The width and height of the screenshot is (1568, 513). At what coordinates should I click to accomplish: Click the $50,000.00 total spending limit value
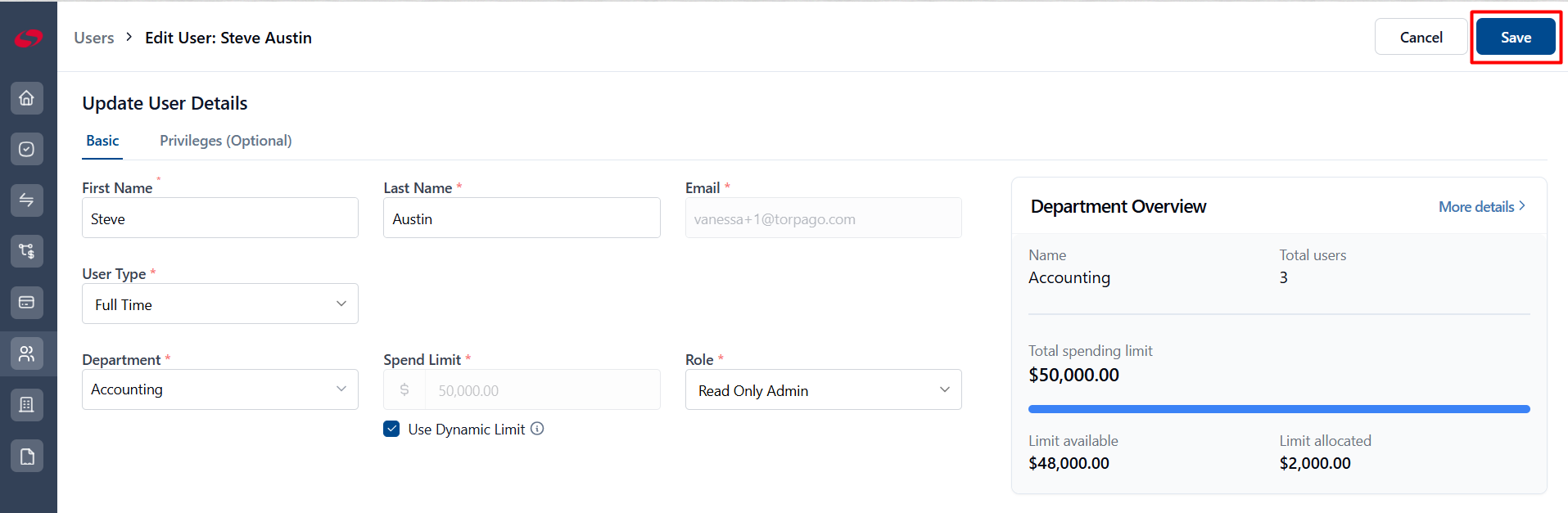1073,375
